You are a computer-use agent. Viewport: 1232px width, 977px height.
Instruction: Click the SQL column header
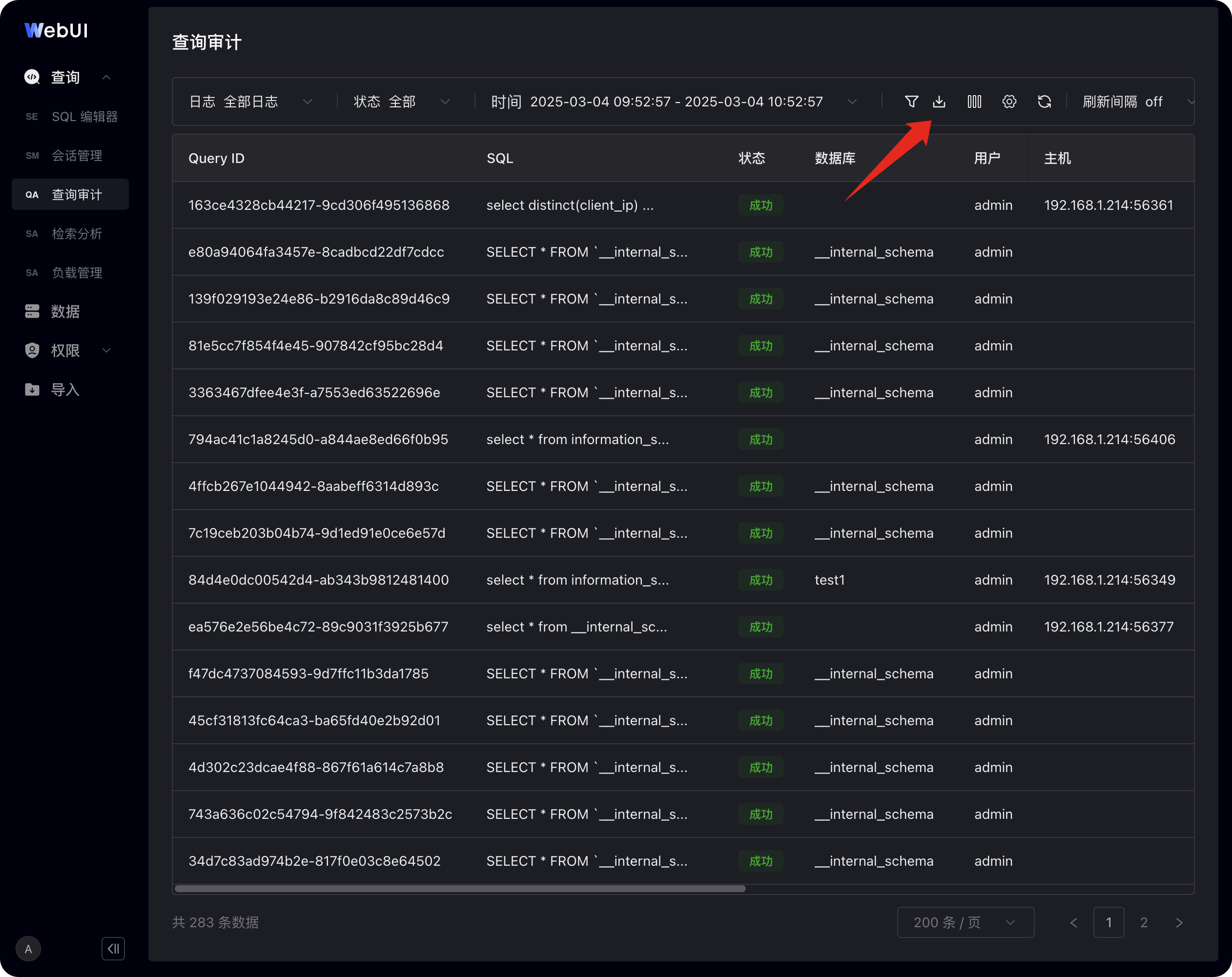pyautogui.click(x=499, y=158)
